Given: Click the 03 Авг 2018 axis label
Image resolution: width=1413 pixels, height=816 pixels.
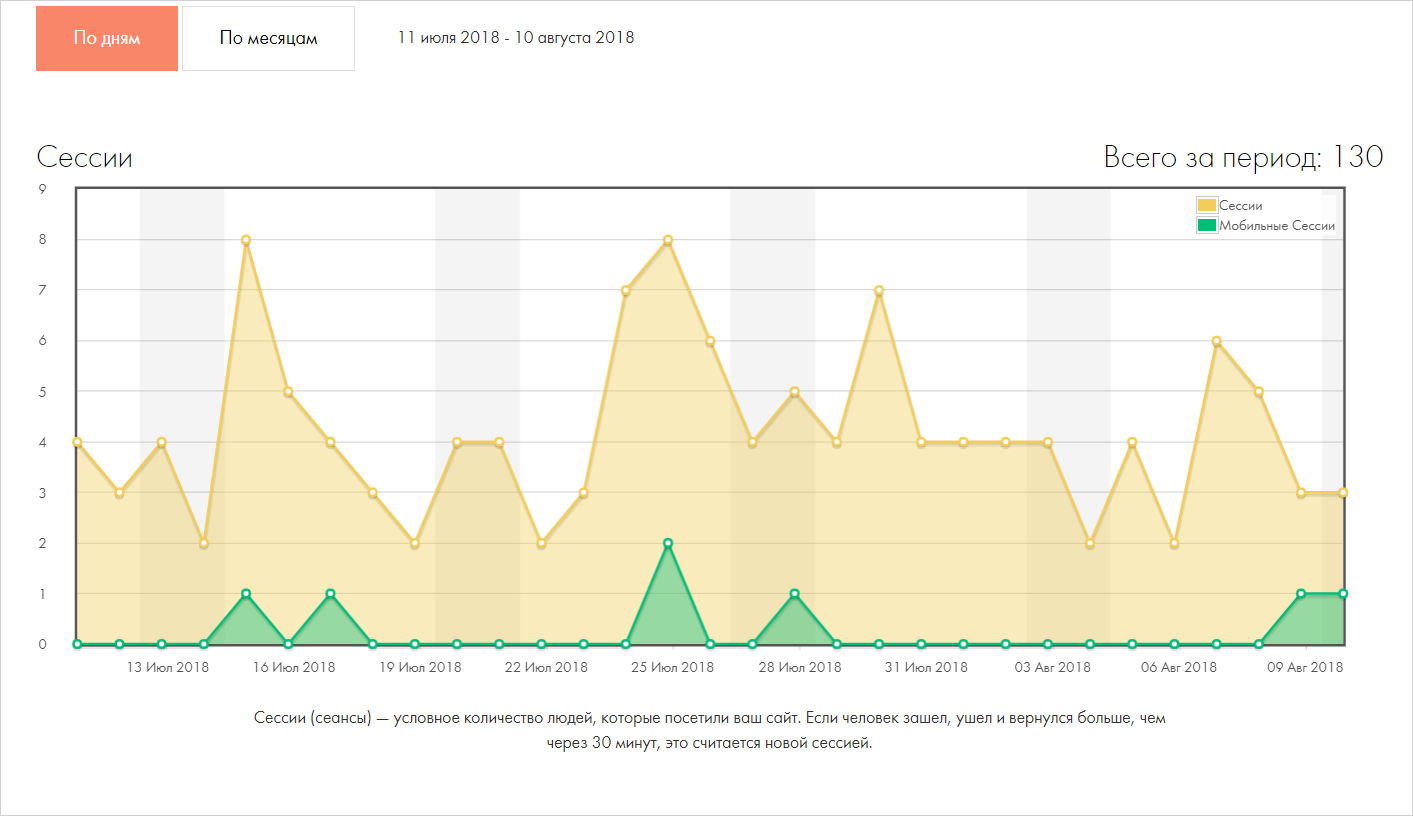Looking at the screenshot, I should (1053, 667).
